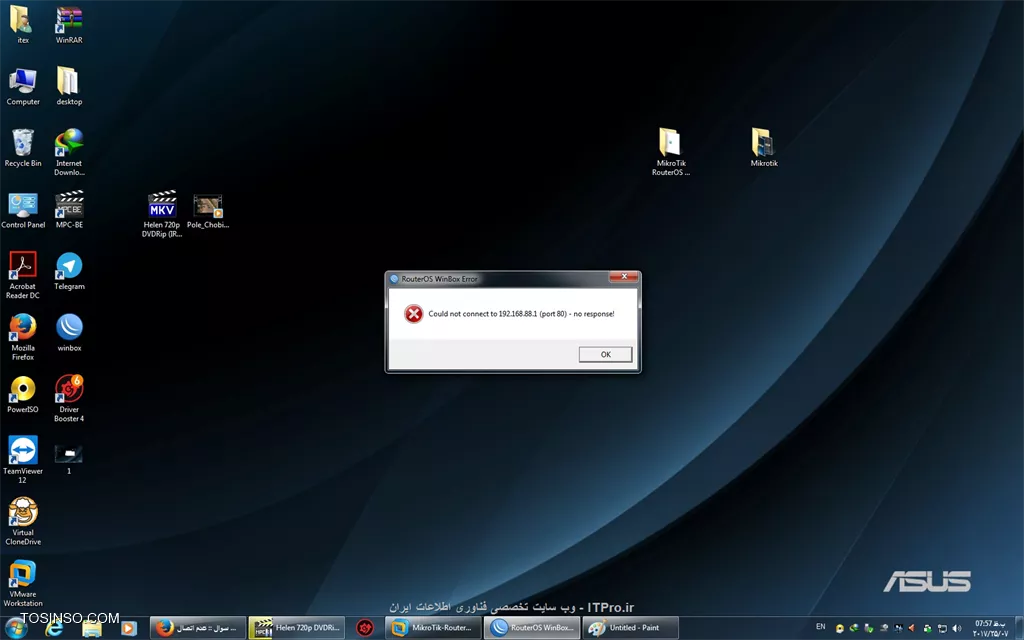Switch to RouterOS WinBox taskbar window
The height and width of the screenshot is (640, 1024).
pos(532,628)
